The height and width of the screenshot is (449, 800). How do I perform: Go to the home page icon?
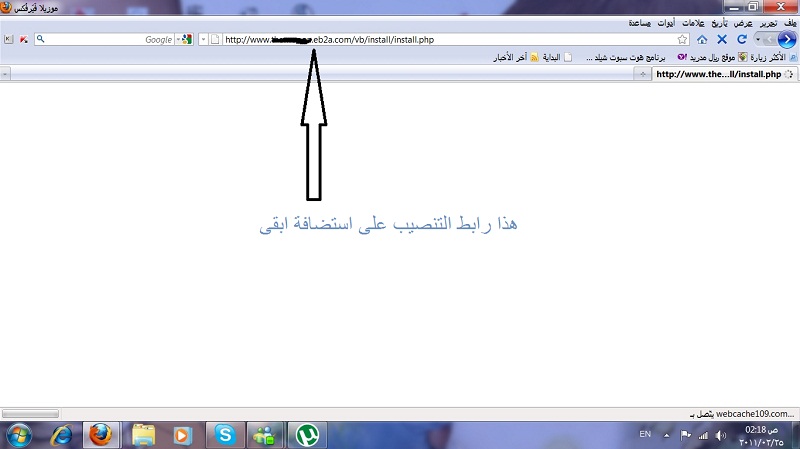click(702, 39)
